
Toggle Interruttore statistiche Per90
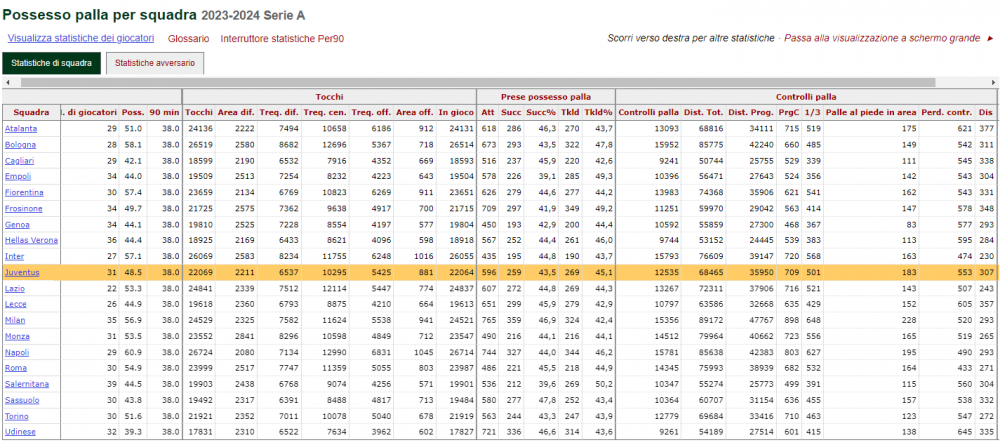282,38
